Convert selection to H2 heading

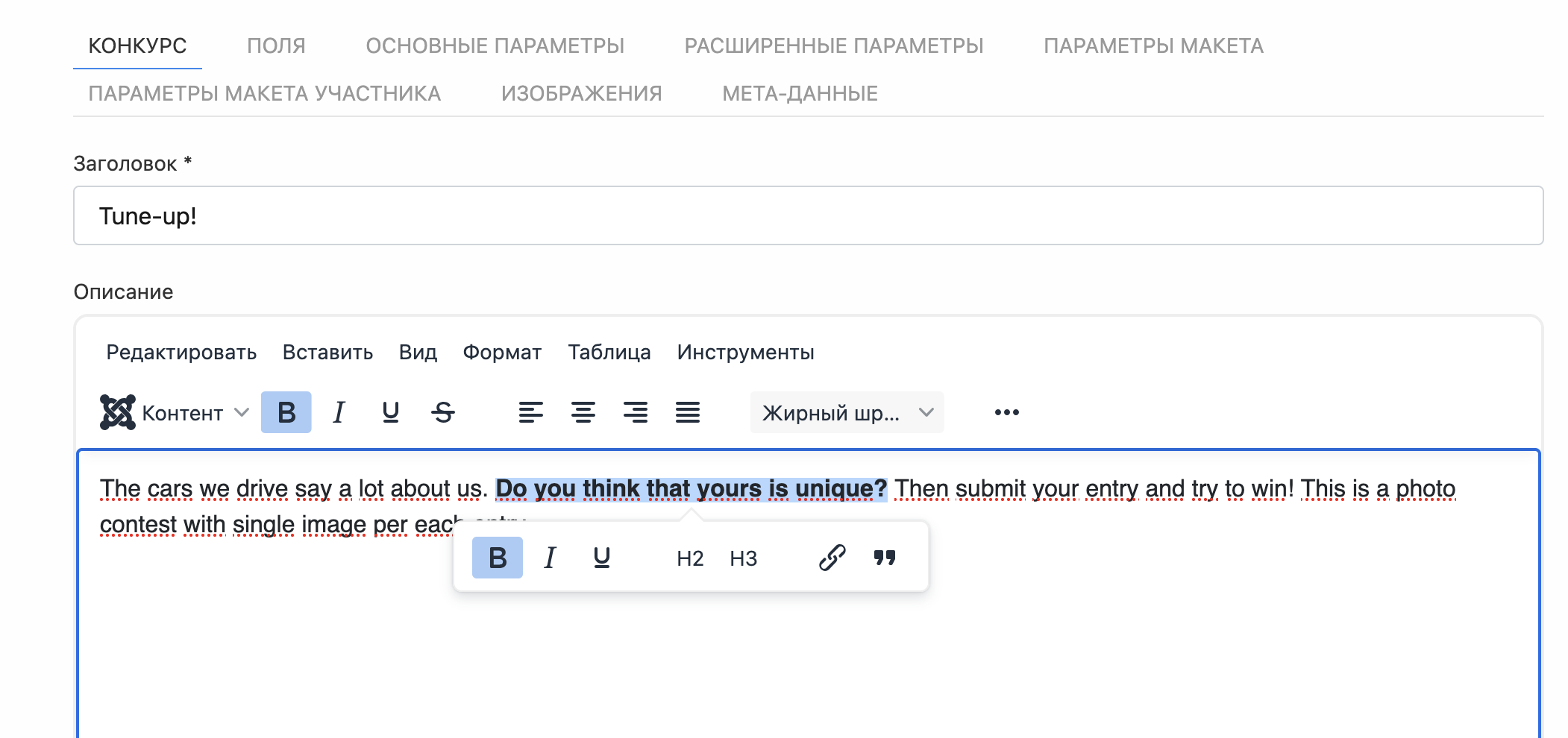click(690, 558)
